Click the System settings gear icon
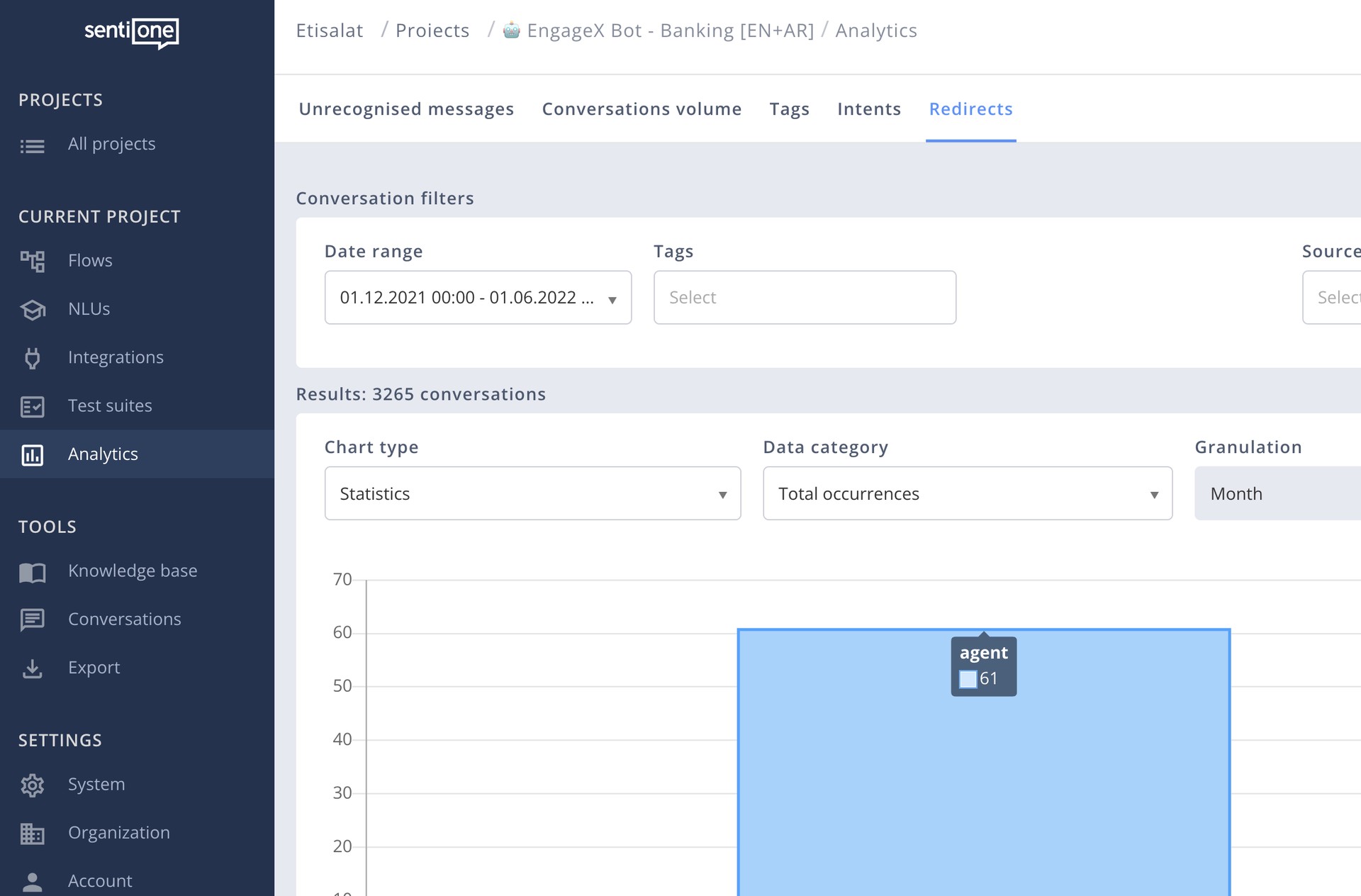Image resolution: width=1361 pixels, height=896 pixels. pos(33,785)
